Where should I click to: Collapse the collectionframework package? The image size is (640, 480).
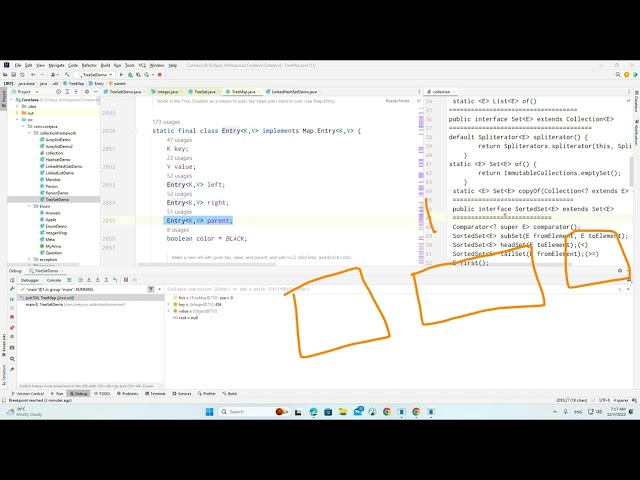pos(29,133)
